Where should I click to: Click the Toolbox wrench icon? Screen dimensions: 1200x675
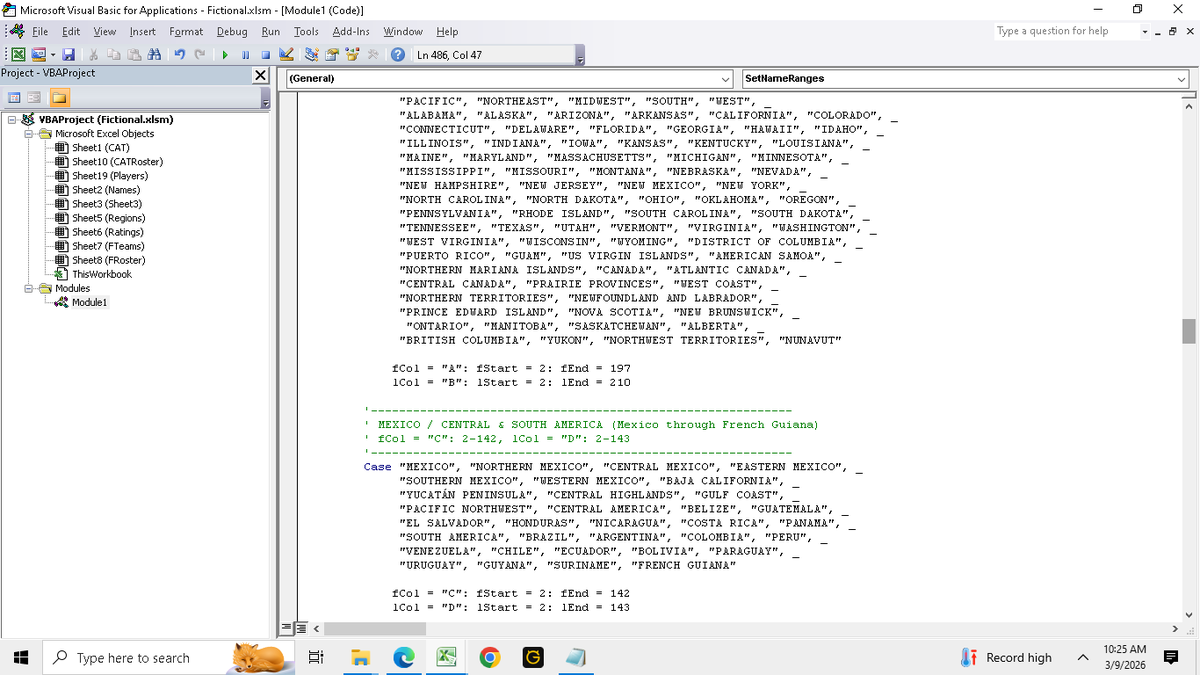[372, 55]
